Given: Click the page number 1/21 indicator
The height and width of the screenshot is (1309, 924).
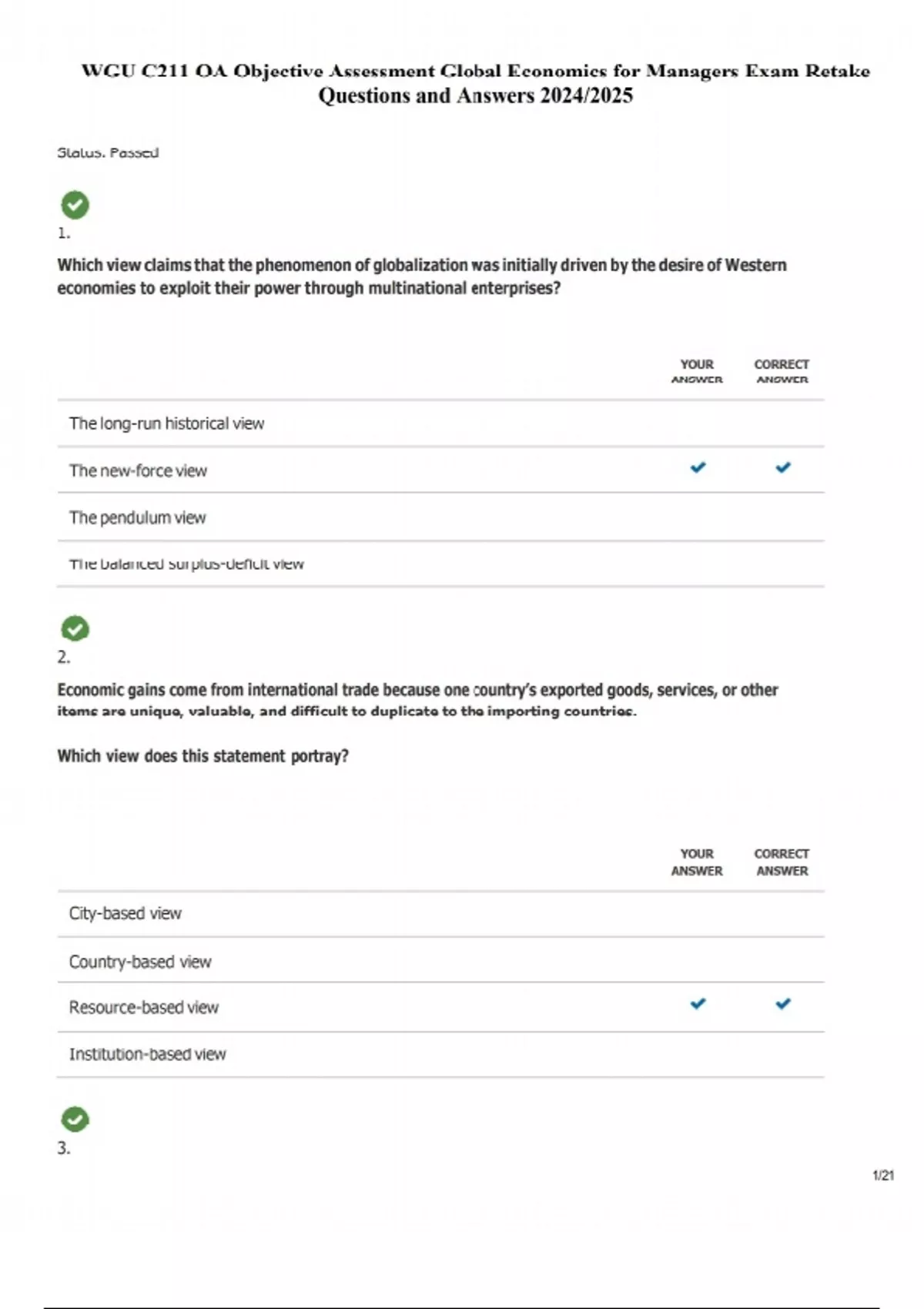Looking at the screenshot, I should point(883,1175).
